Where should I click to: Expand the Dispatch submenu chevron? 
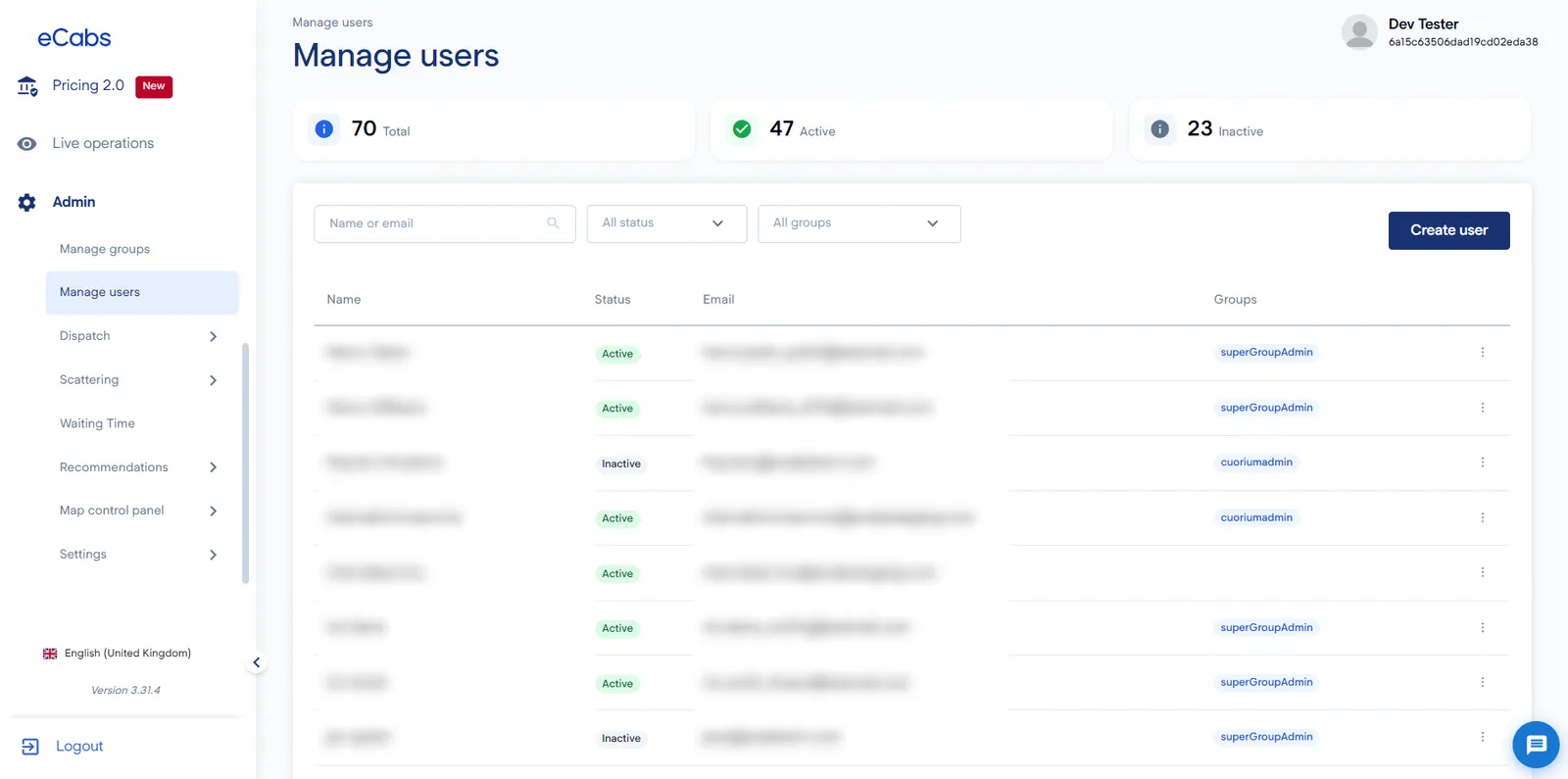pos(213,336)
